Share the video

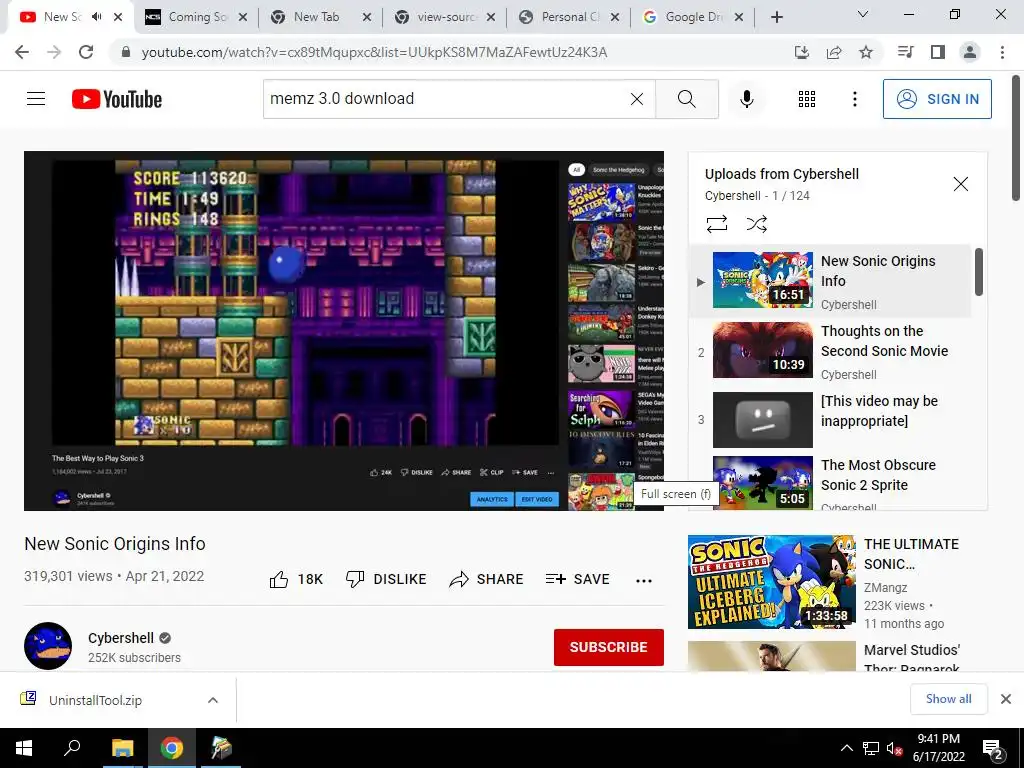click(x=487, y=579)
